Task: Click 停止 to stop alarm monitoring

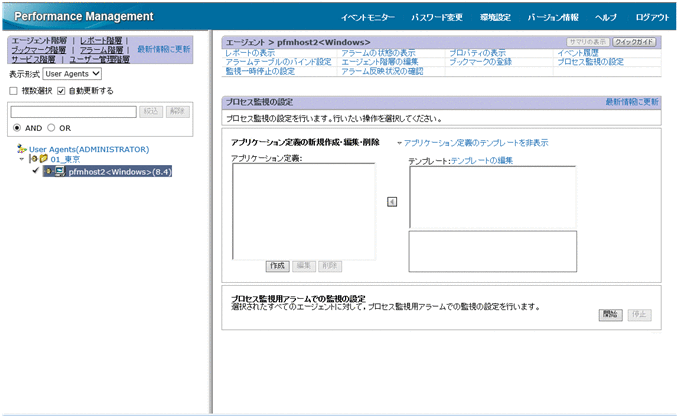Action: pos(639,315)
